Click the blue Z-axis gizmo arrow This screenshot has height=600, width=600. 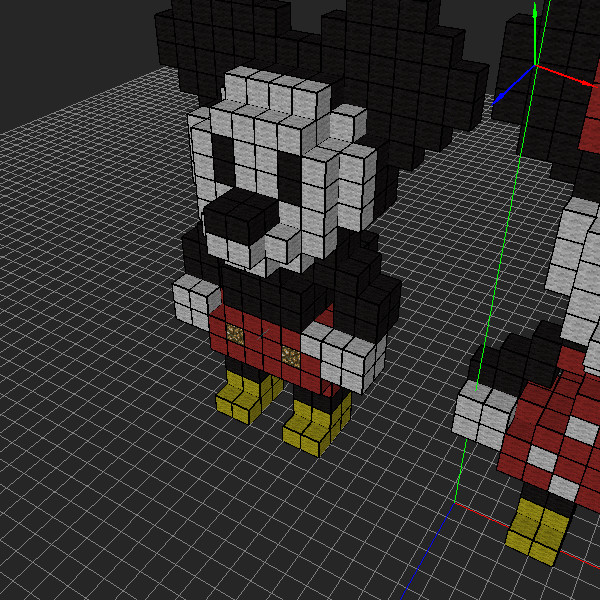pyautogui.click(x=513, y=85)
